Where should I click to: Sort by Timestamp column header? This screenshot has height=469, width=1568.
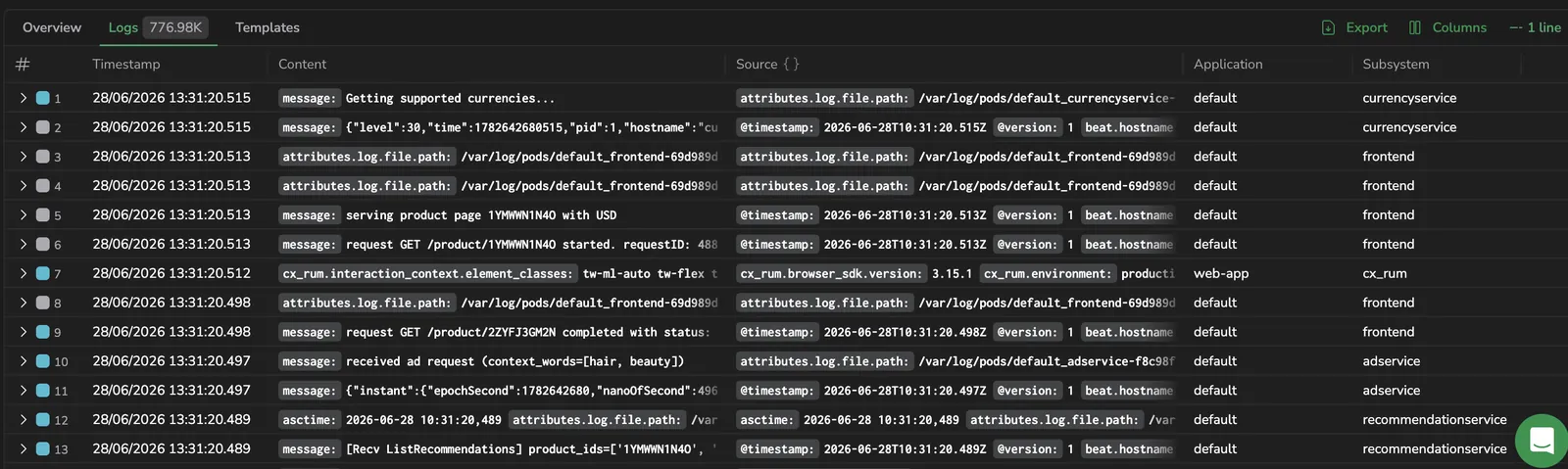pos(126,64)
